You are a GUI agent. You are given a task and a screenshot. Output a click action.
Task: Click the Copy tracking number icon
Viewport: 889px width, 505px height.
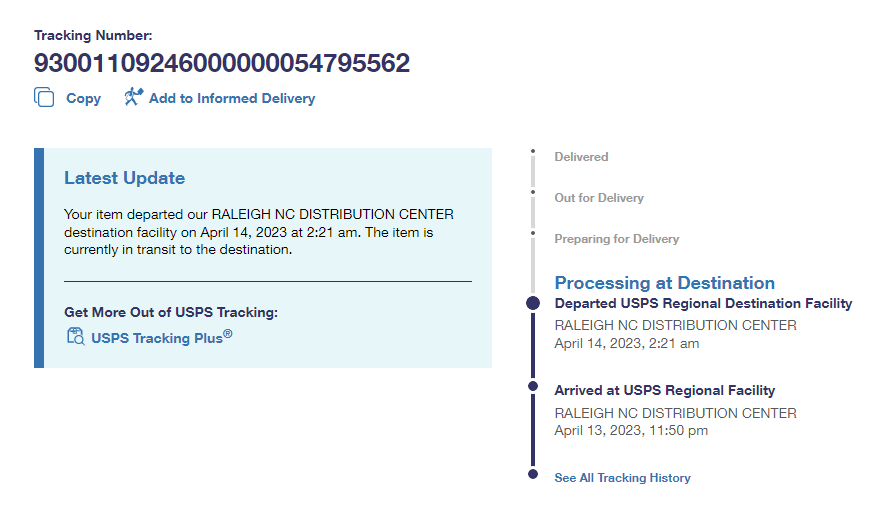coord(44,97)
